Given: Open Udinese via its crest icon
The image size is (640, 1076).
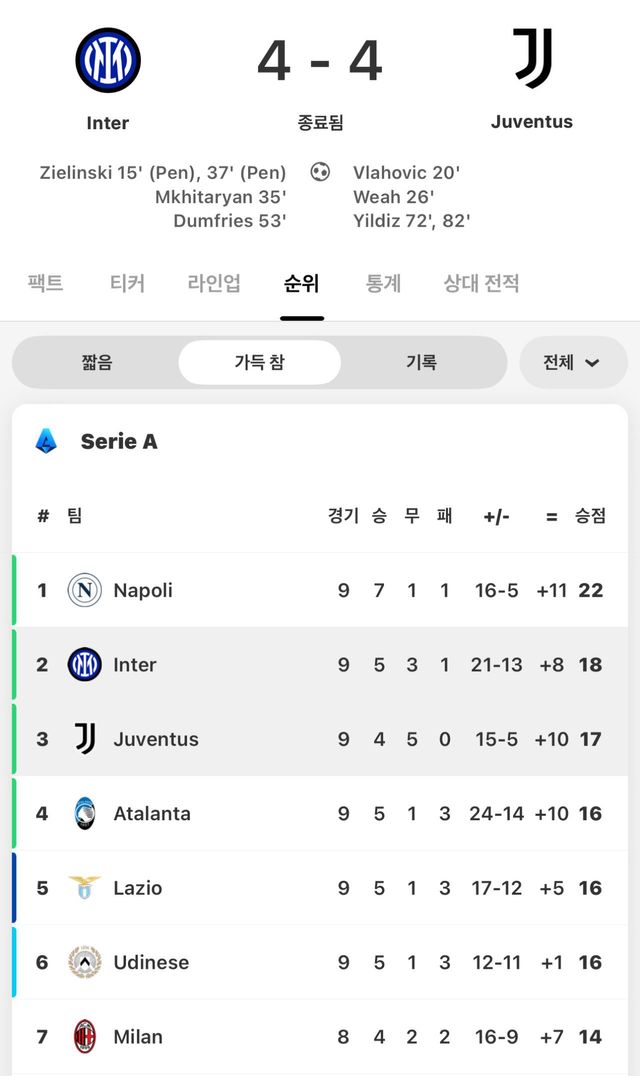Looking at the screenshot, I should click(x=85, y=962).
